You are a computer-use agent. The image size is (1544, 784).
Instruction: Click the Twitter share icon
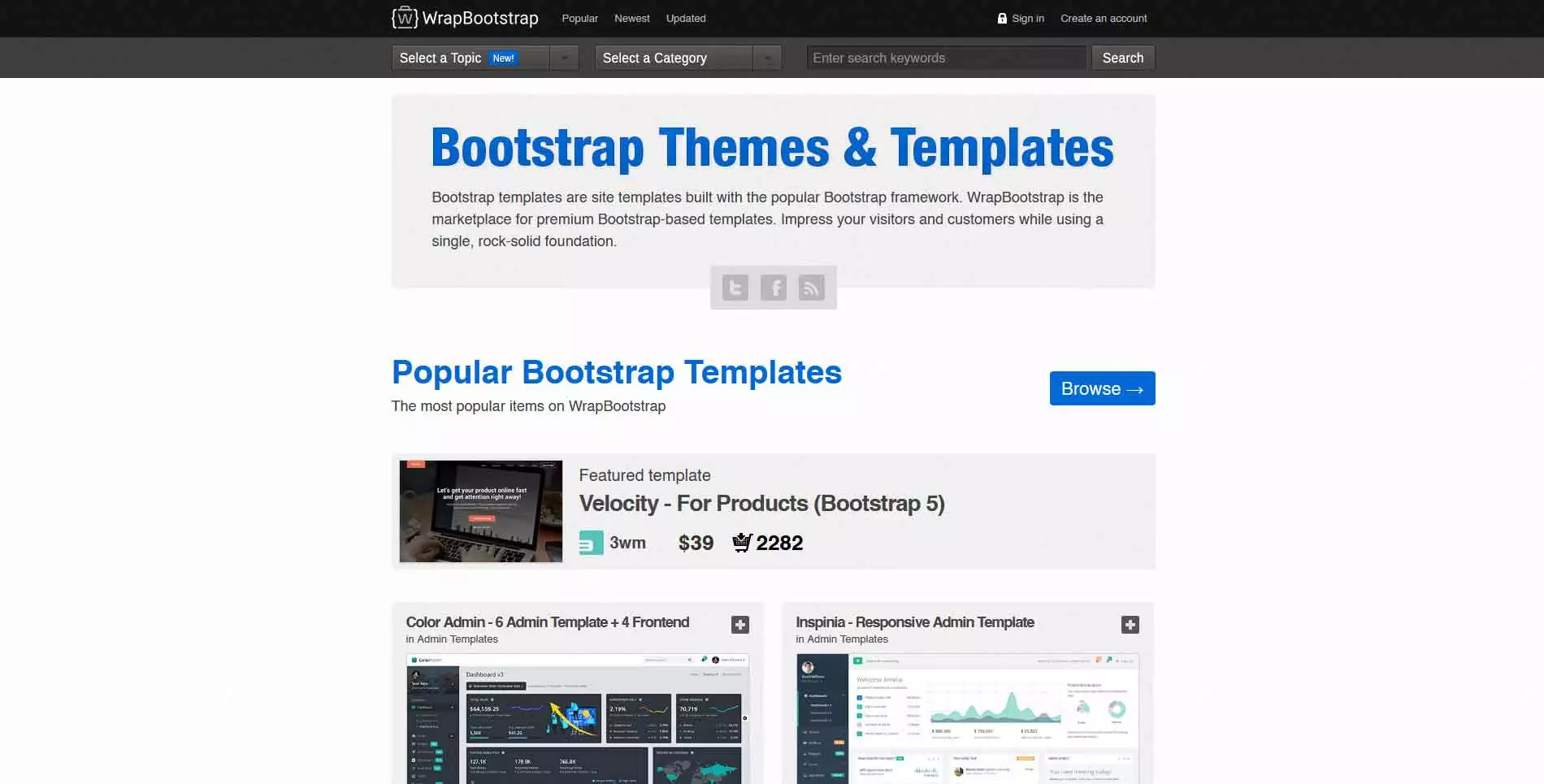point(735,287)
